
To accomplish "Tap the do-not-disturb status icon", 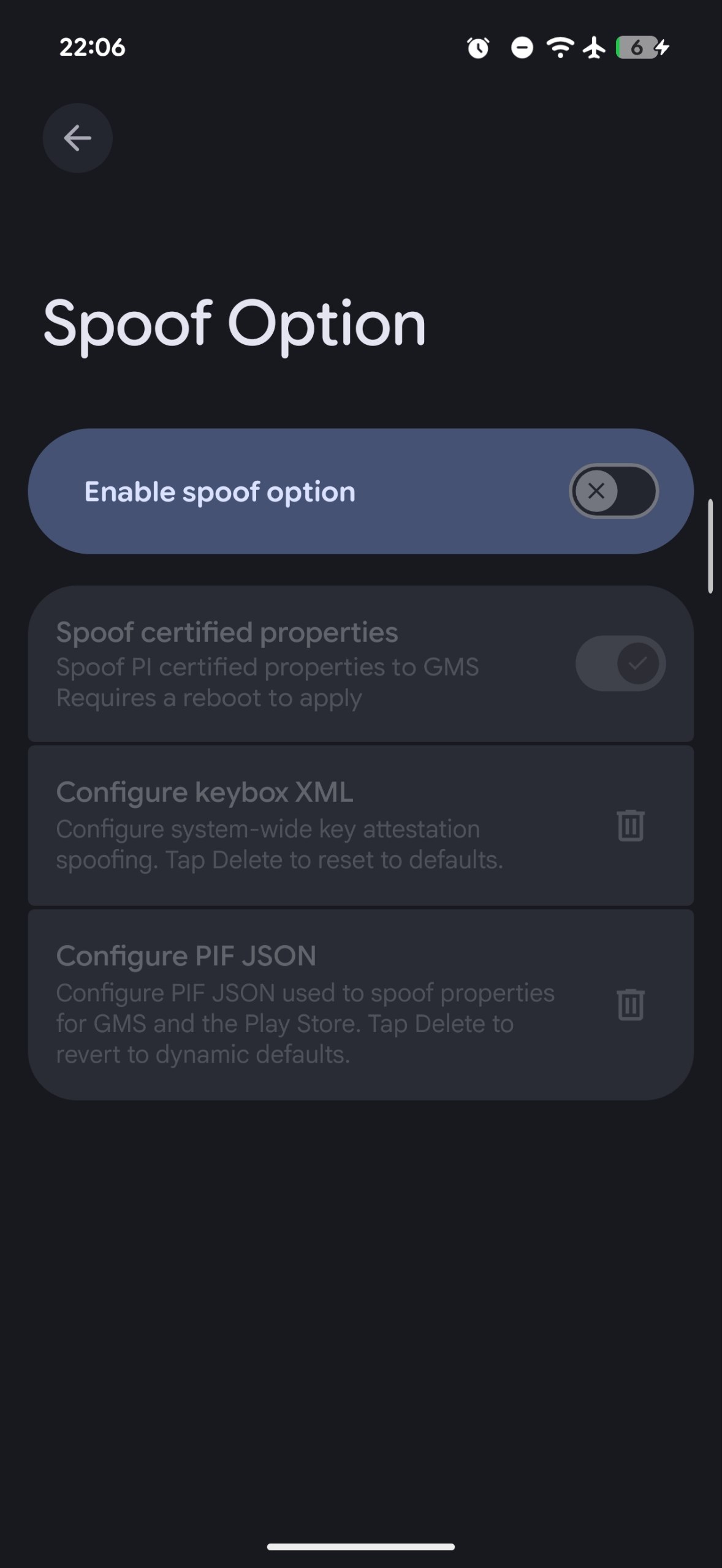I will [x=522, y=47].
